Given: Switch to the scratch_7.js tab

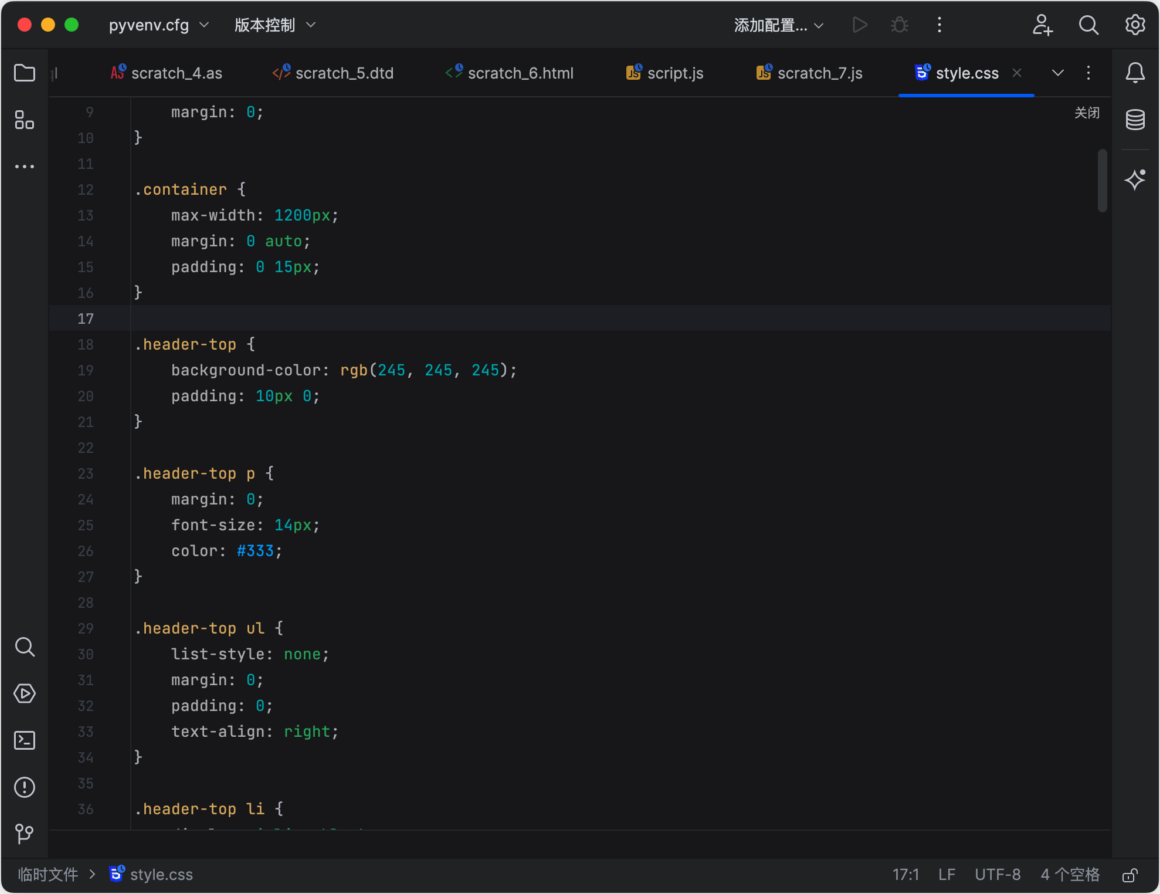Looking at the screenshot, I should pos(809,73).
